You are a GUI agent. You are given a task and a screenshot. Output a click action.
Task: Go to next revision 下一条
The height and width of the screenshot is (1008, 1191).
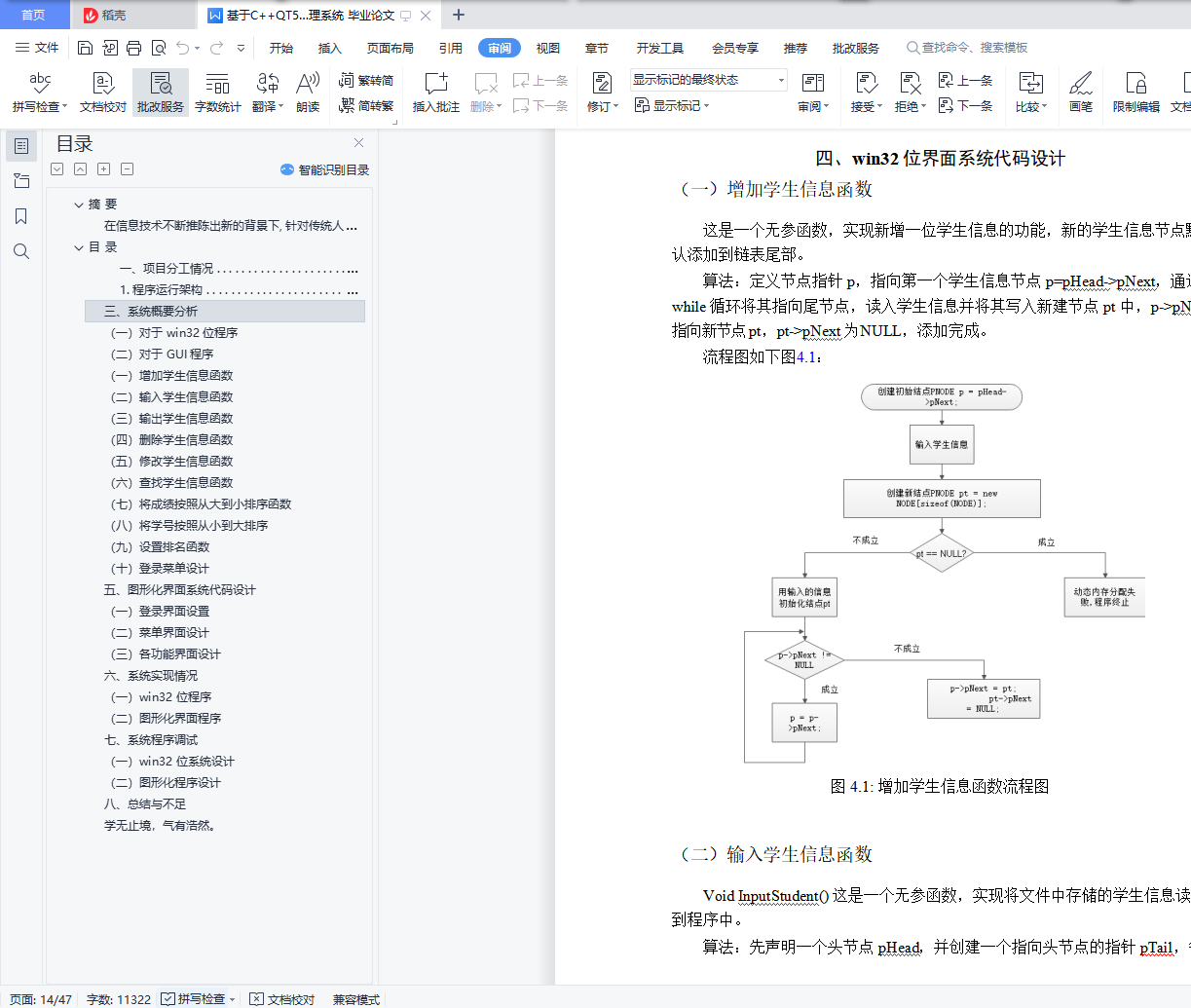click(965, 105)
